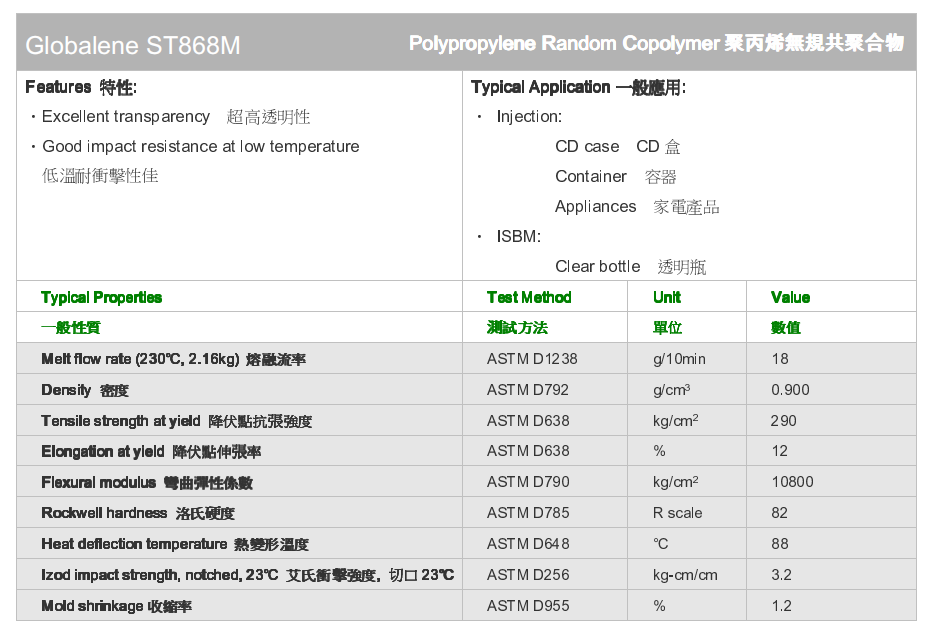The width and height of the screenshot is (932, 640).
Task: Select the "Polypropylene Random Copolymer" heading text
Action: point(564,43)
